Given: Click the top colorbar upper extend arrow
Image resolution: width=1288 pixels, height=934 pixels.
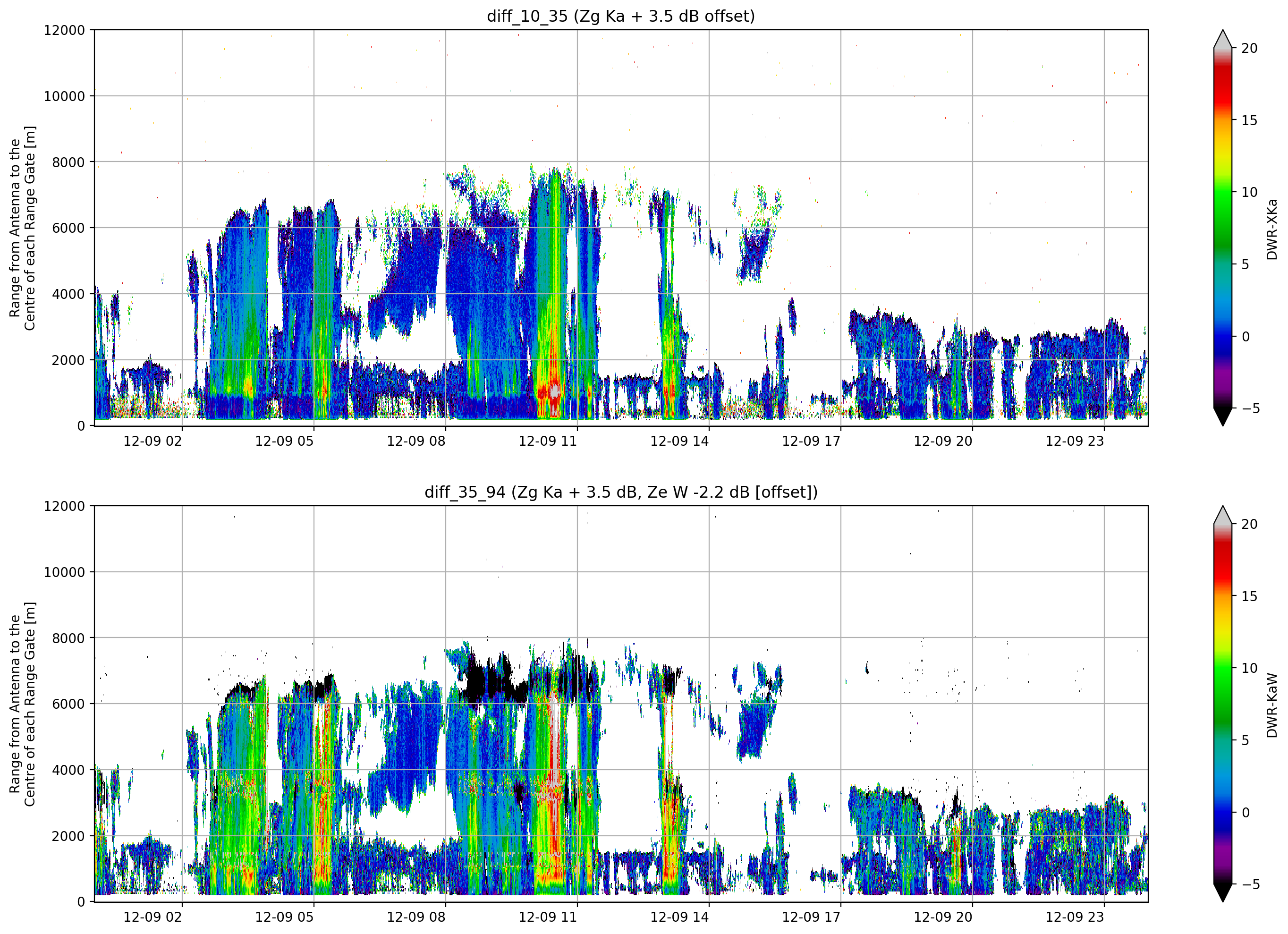Looking at the screenshot, I should (1223, 39).
